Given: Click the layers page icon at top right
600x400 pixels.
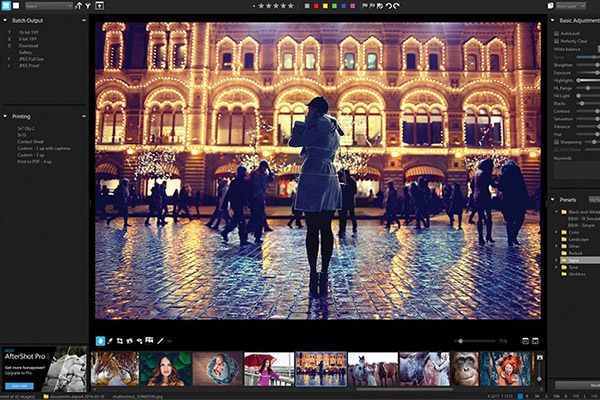Looking at the screenshot, I should coord(550,6).
